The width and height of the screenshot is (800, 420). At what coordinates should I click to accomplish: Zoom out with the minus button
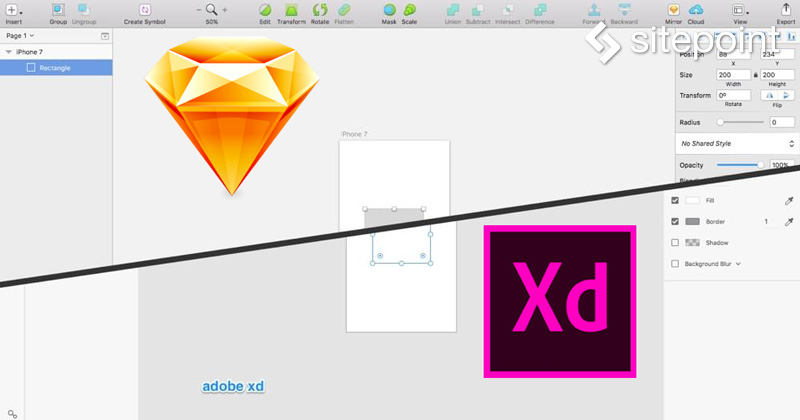(199, 10)
